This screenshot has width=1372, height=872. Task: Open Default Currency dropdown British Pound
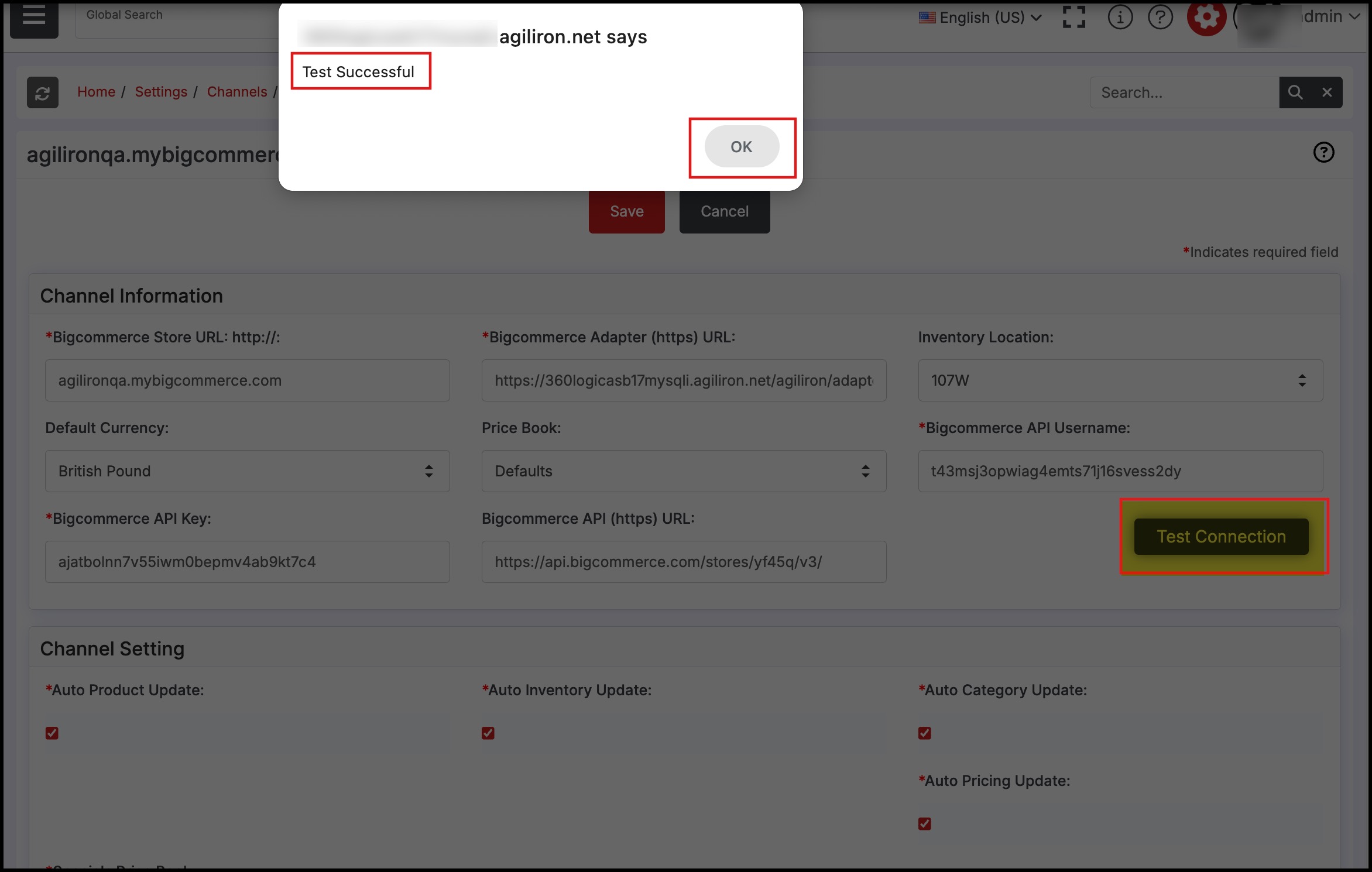(x=248, y=471)
